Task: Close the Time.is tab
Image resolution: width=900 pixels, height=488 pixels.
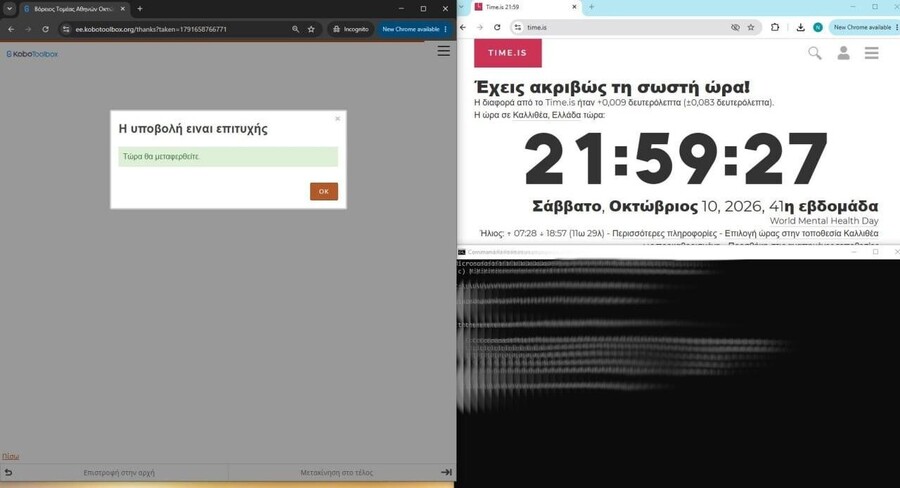Action: [574, 7]
